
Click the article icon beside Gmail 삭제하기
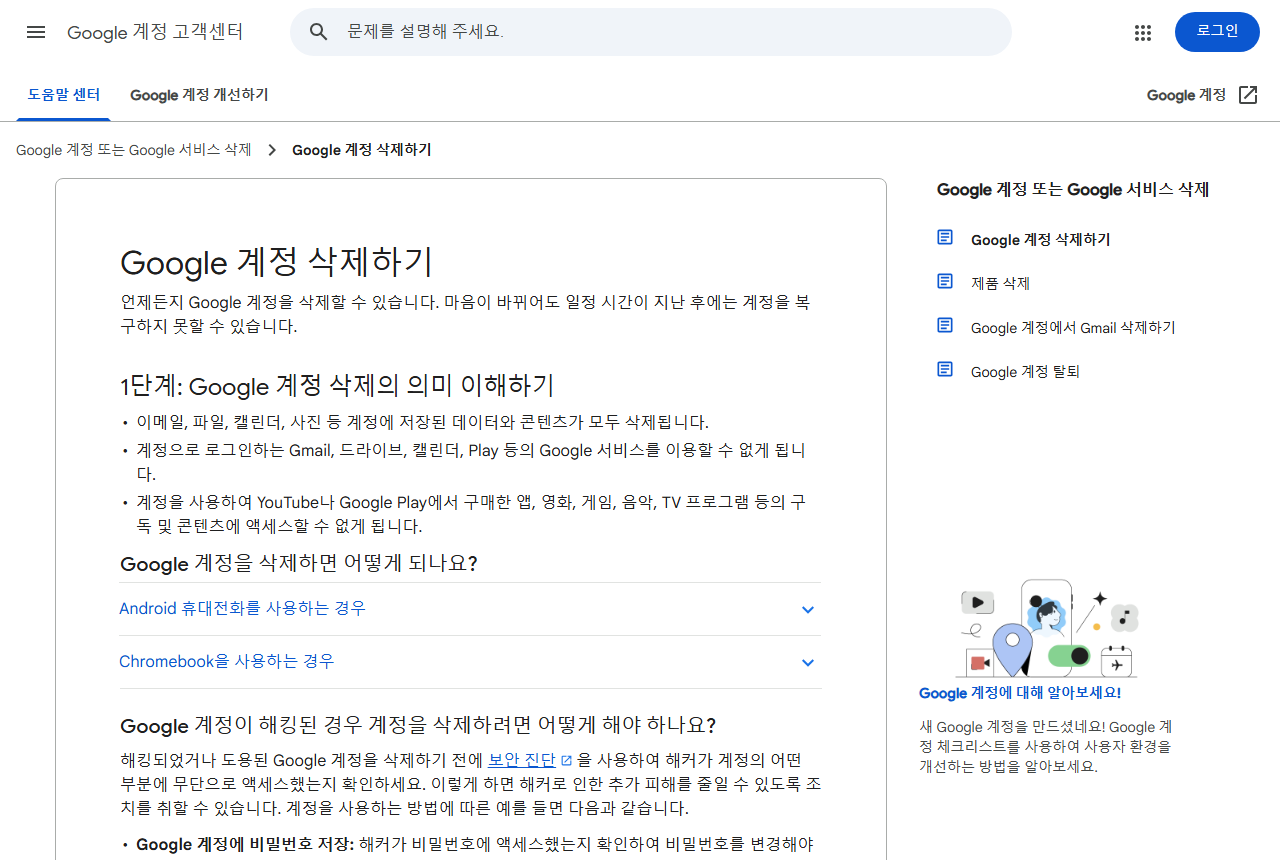(945, 326)
